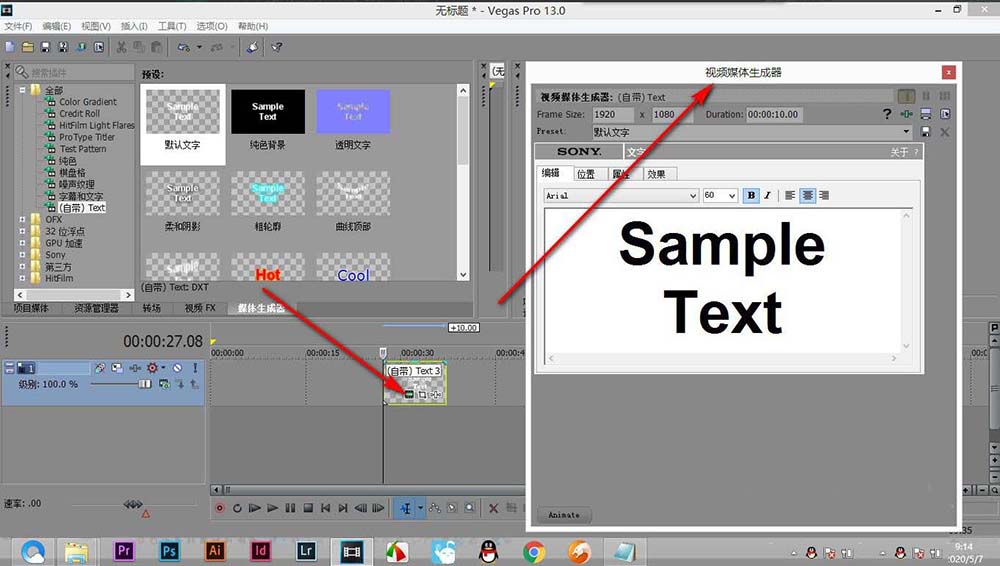Delete preset X icon in generator
This screenshot has width=1000, height=566.
click(x=945, y=132)
